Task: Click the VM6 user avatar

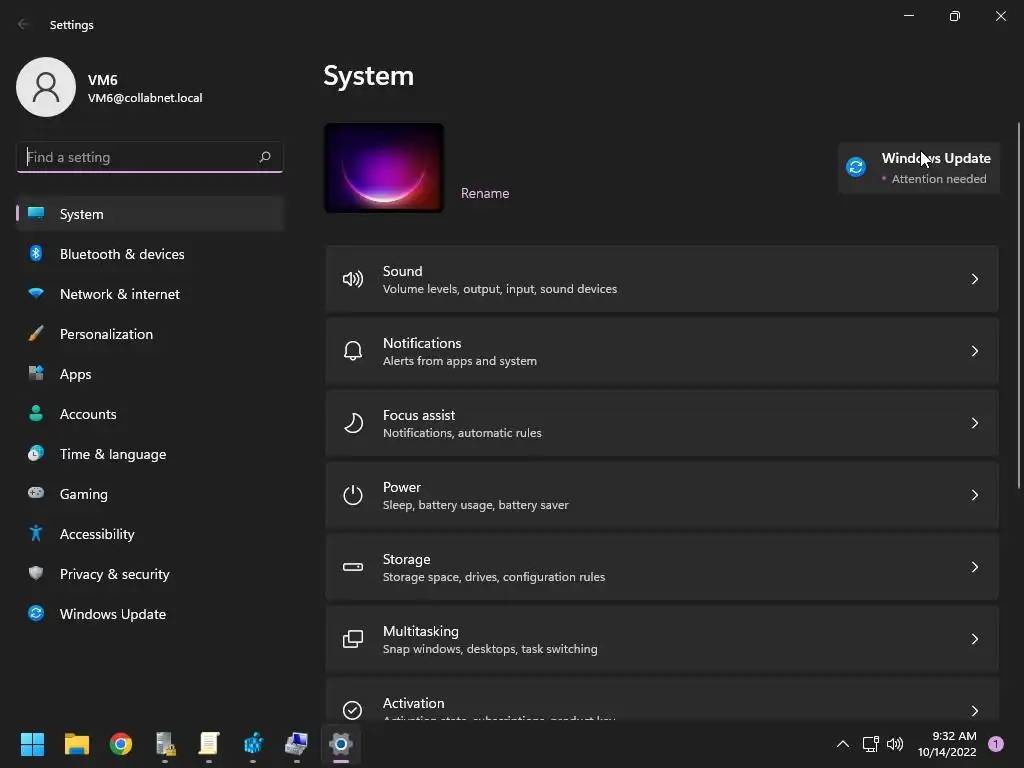Action: [46, 87]
